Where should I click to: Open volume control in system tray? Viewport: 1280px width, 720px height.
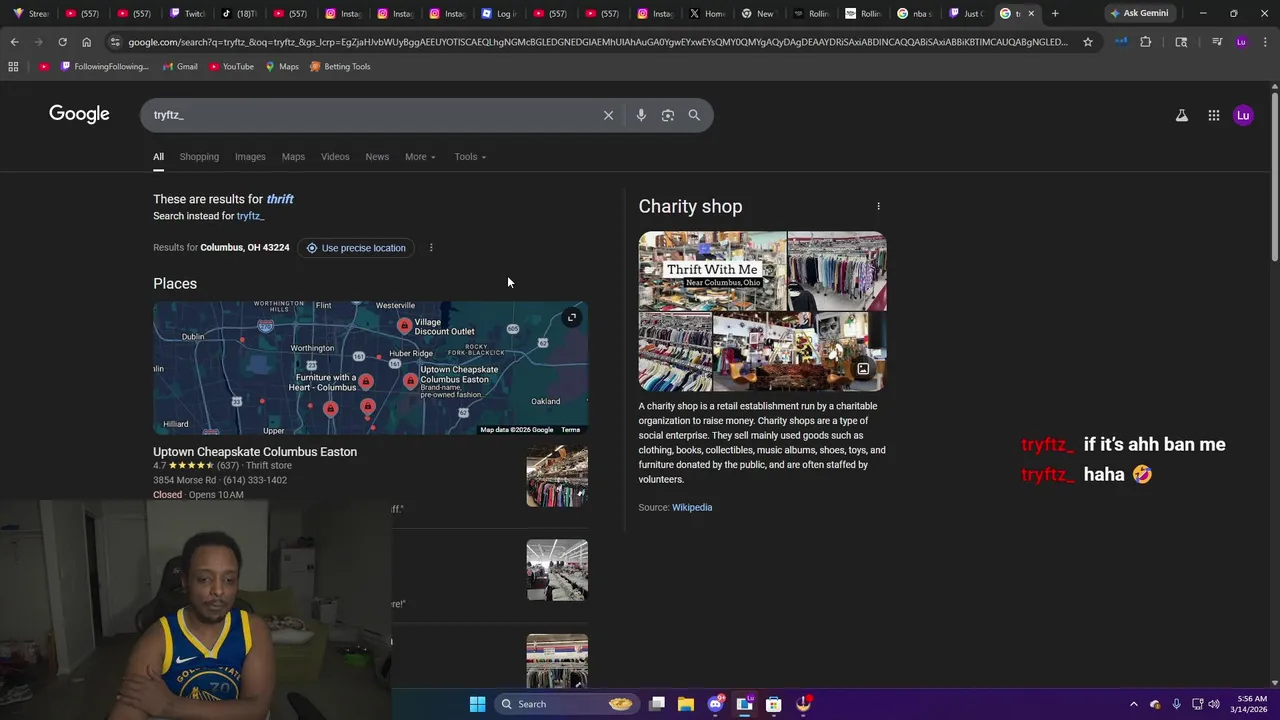[x=1214, y=704]
